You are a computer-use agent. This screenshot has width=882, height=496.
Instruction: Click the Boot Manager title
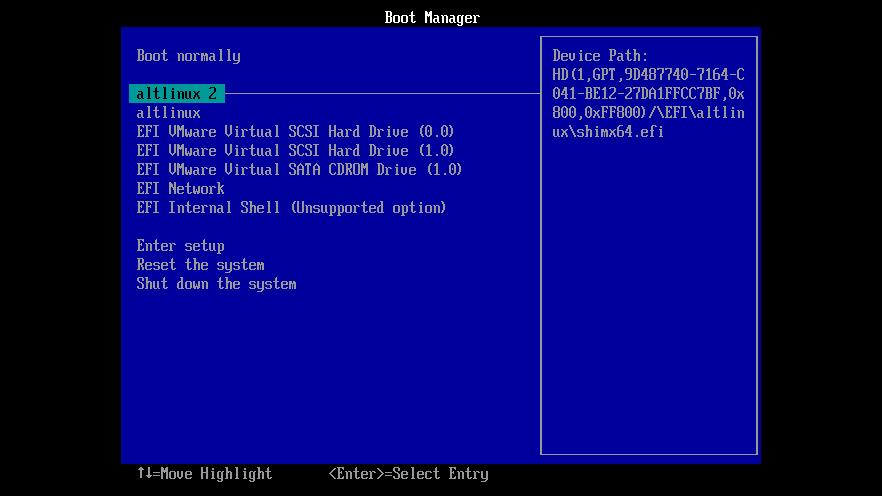point(432,18)
